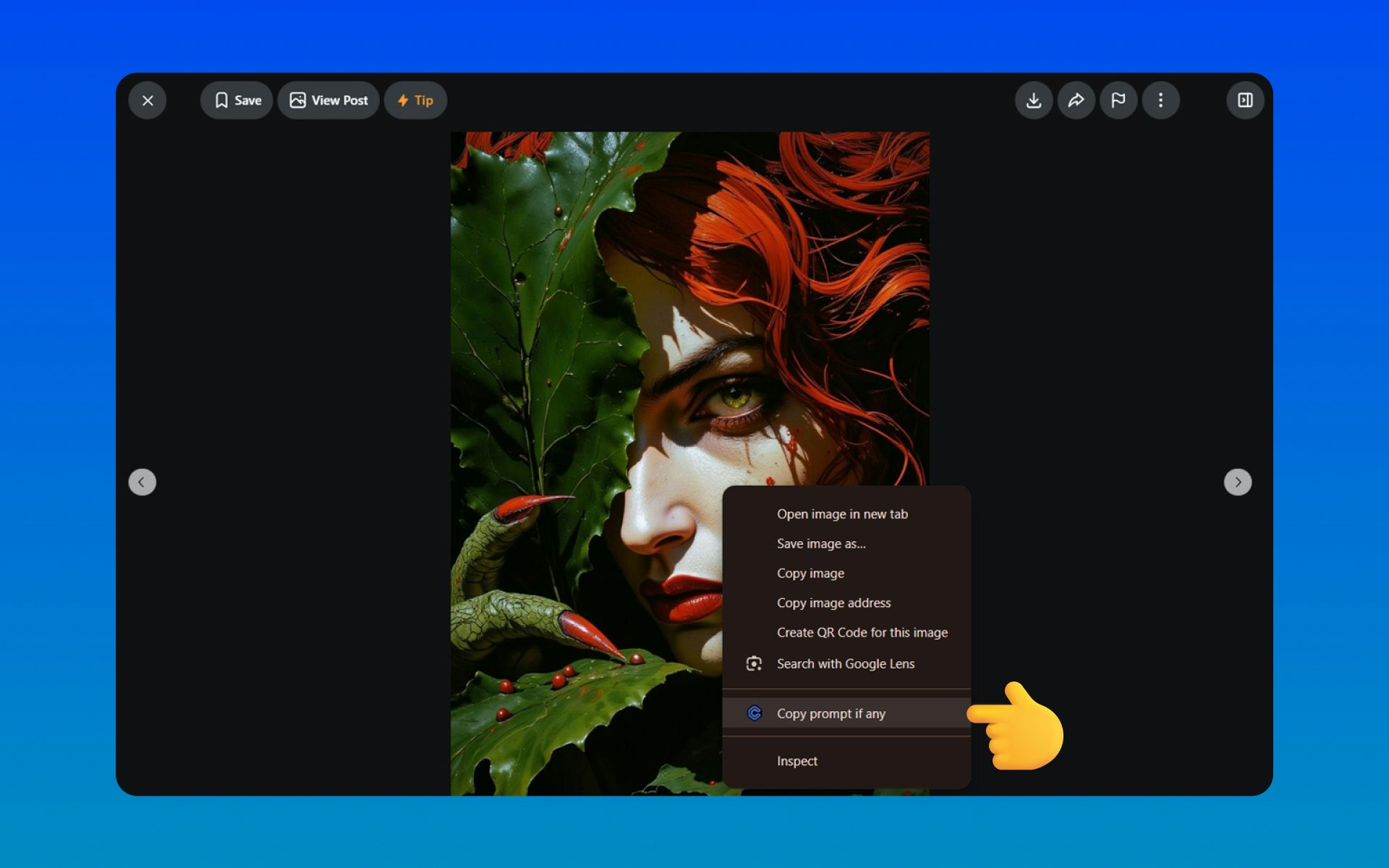
Task: Select Save image as... from context menu
Action: (846, 543)
